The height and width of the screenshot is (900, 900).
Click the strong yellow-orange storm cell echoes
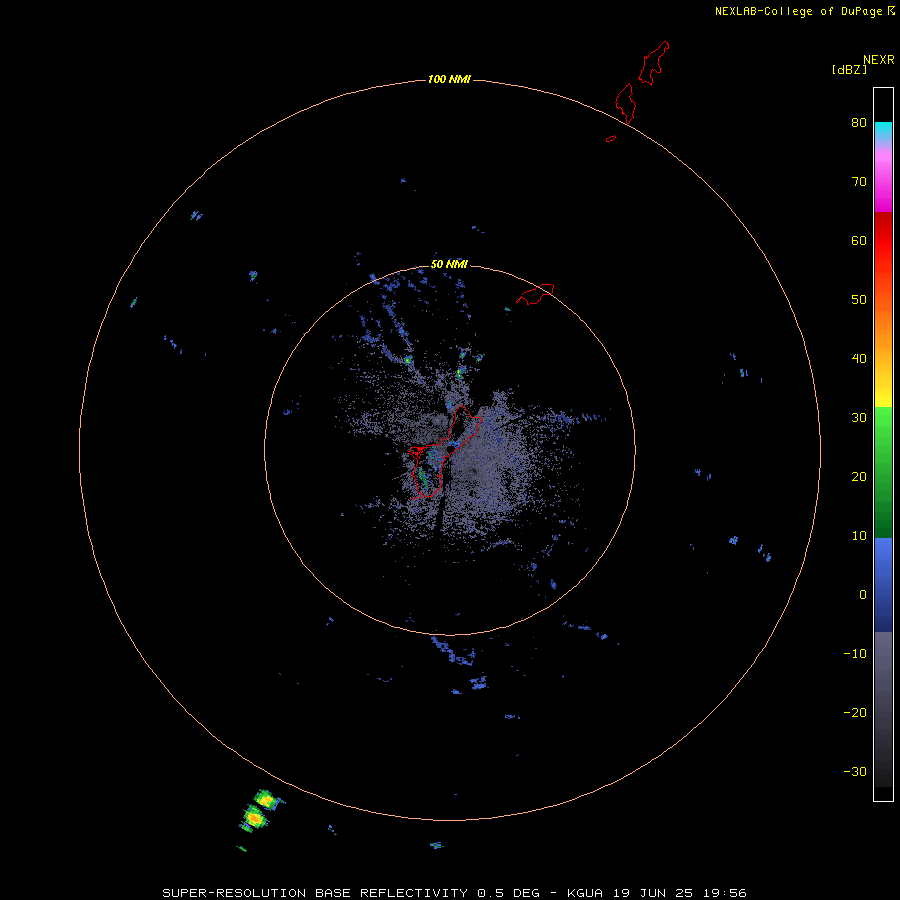[x=259, y=808]
